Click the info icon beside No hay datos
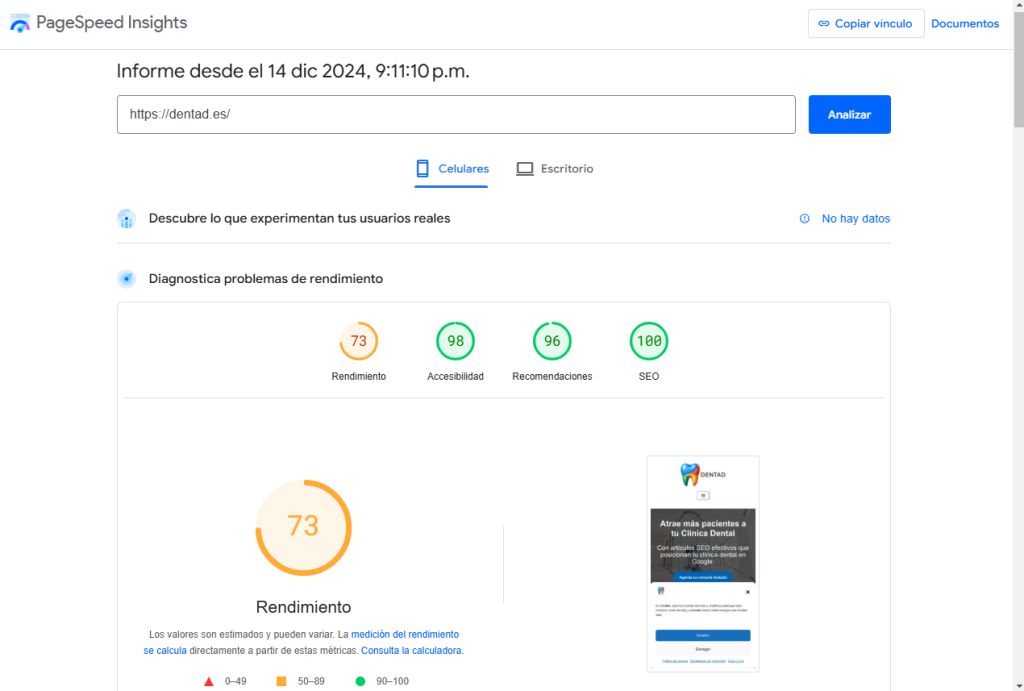This screenshot has width=1024, height=691. 804,219
